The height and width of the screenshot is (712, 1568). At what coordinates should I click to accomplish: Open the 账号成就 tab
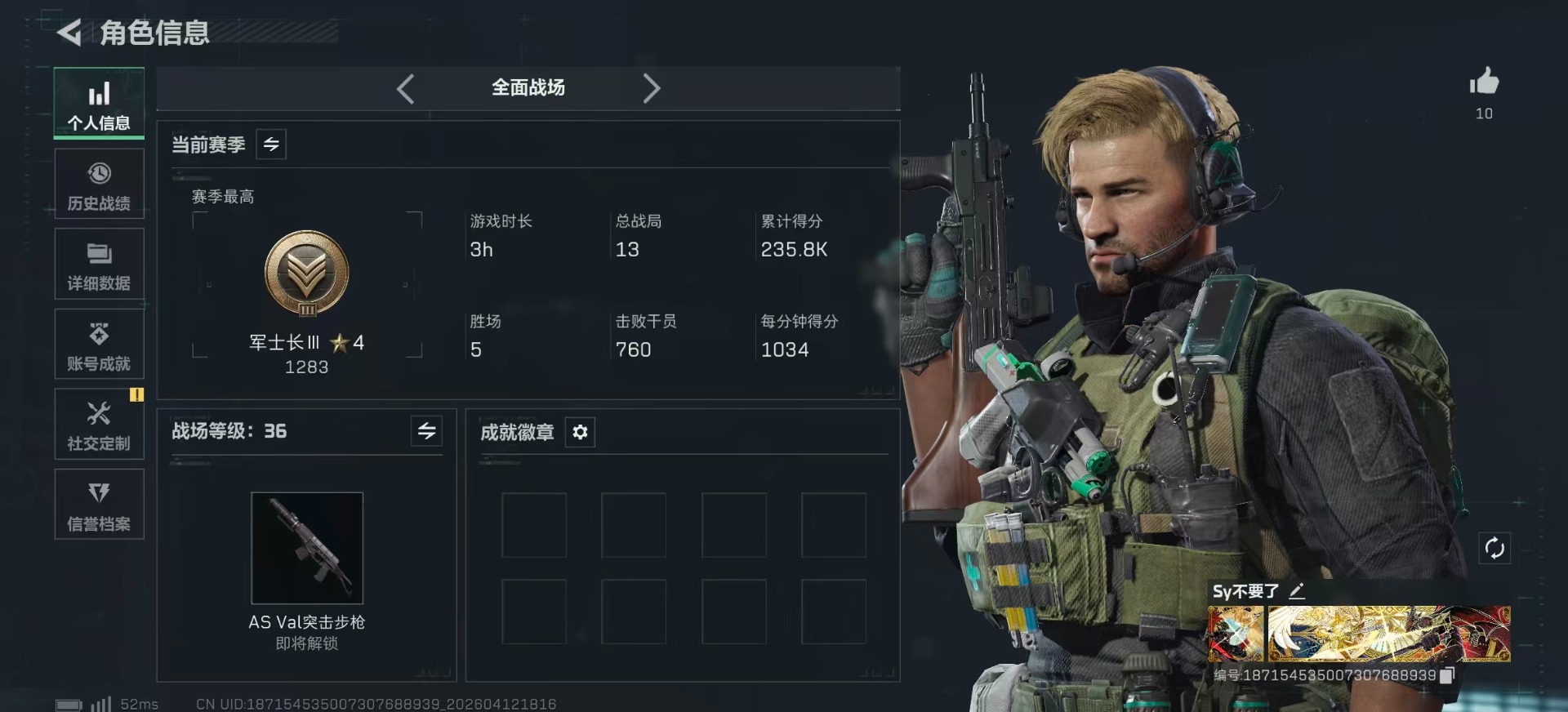coord(99,344)
